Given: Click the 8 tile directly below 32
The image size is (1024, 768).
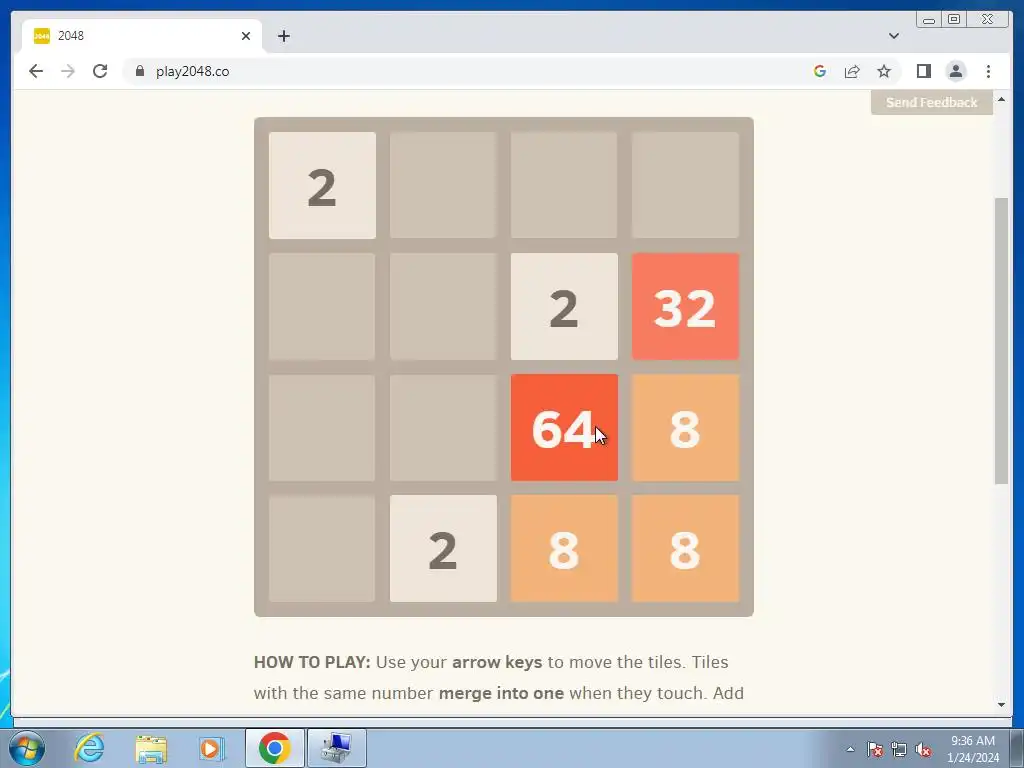Looking at the screenshot, I should tap(685, 428).
